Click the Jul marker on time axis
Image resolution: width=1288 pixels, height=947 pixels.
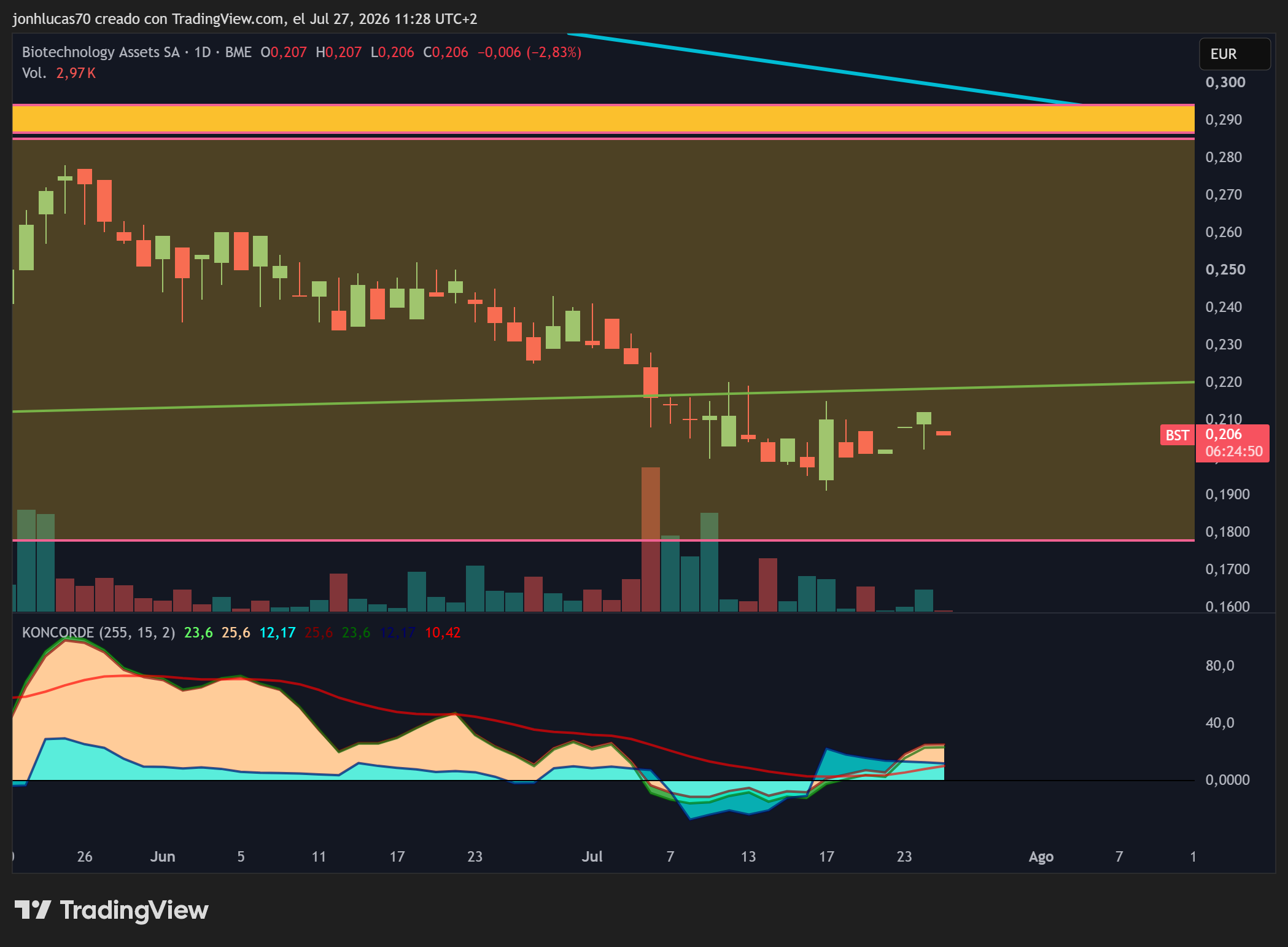592,857
